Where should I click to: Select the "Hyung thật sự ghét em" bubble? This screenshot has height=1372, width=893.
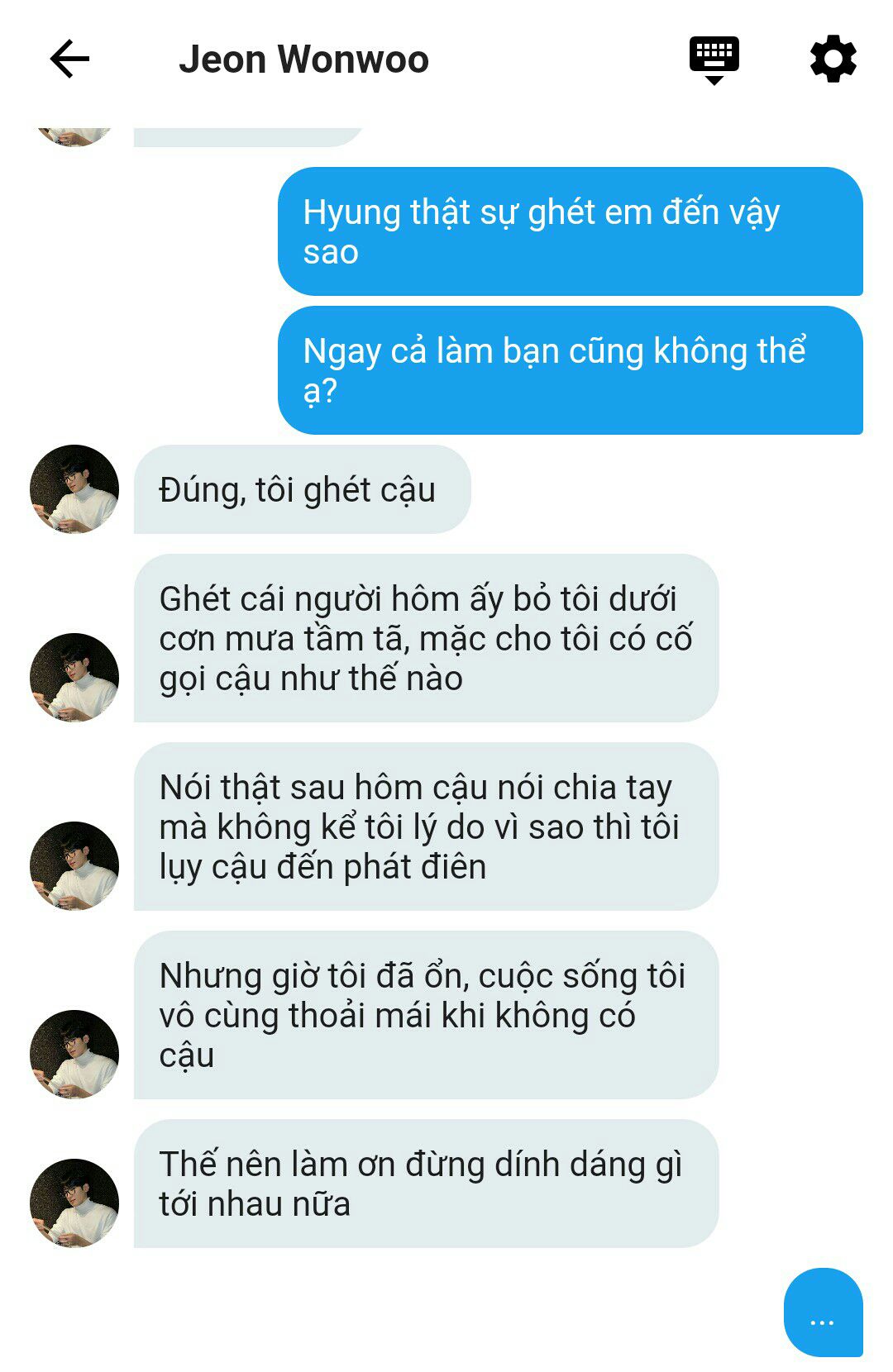(571, 231)
